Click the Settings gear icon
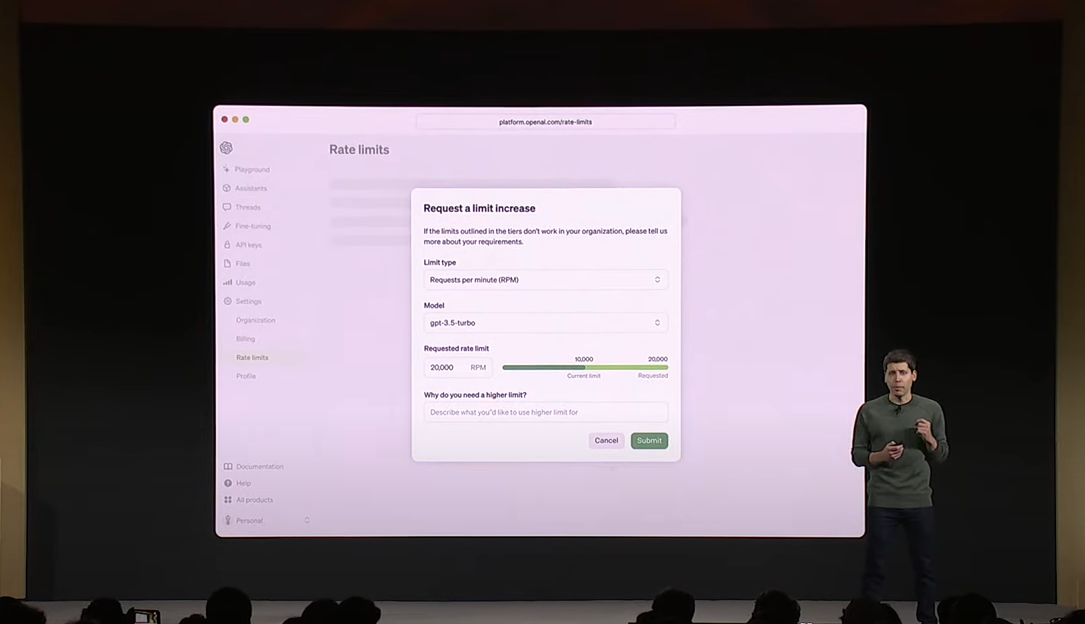This screenshot has width=1085, height=624. (x=227, y=301)
